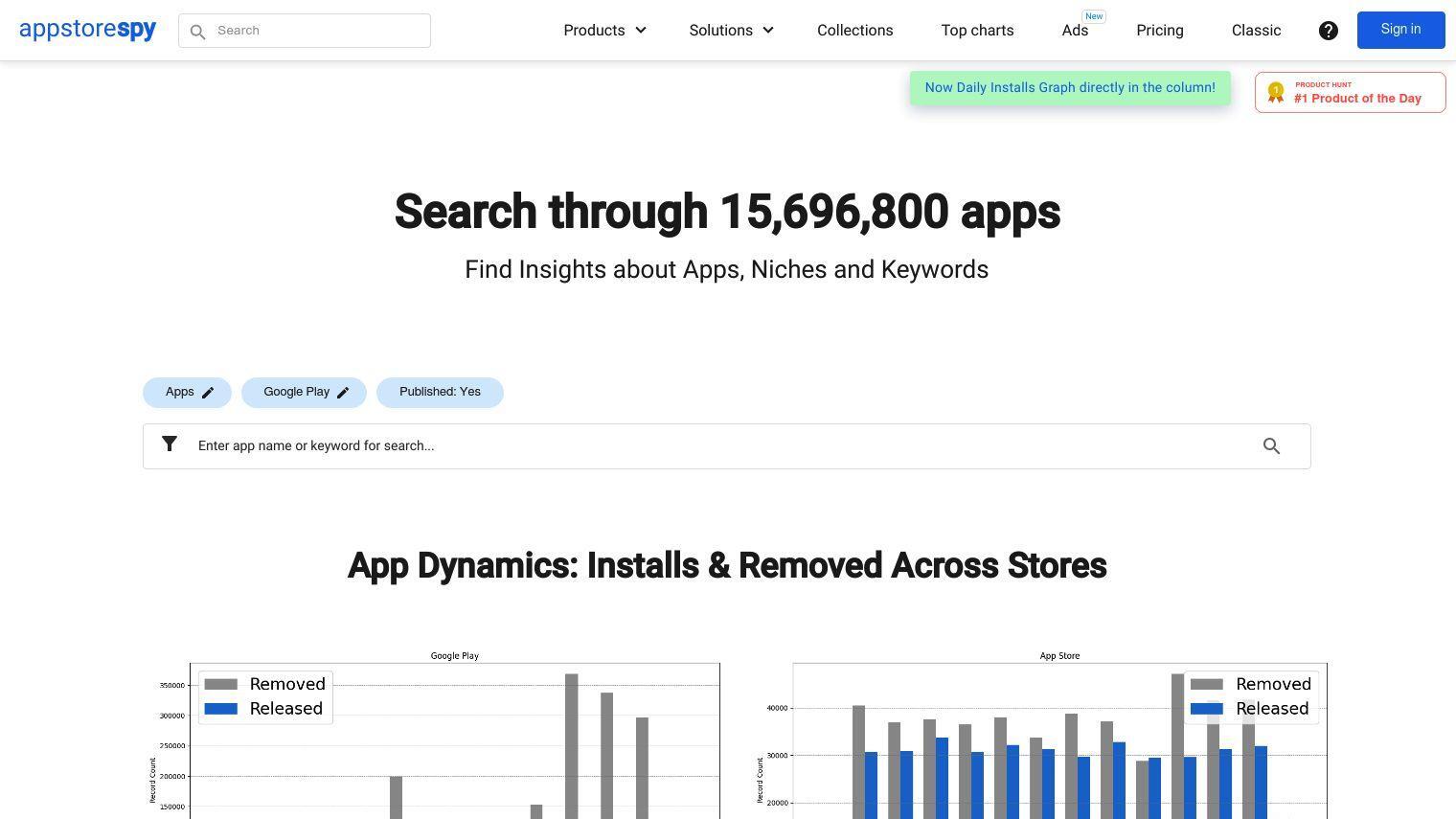
Task: Edit the Apps filter chip
Action: pos(187,393)
